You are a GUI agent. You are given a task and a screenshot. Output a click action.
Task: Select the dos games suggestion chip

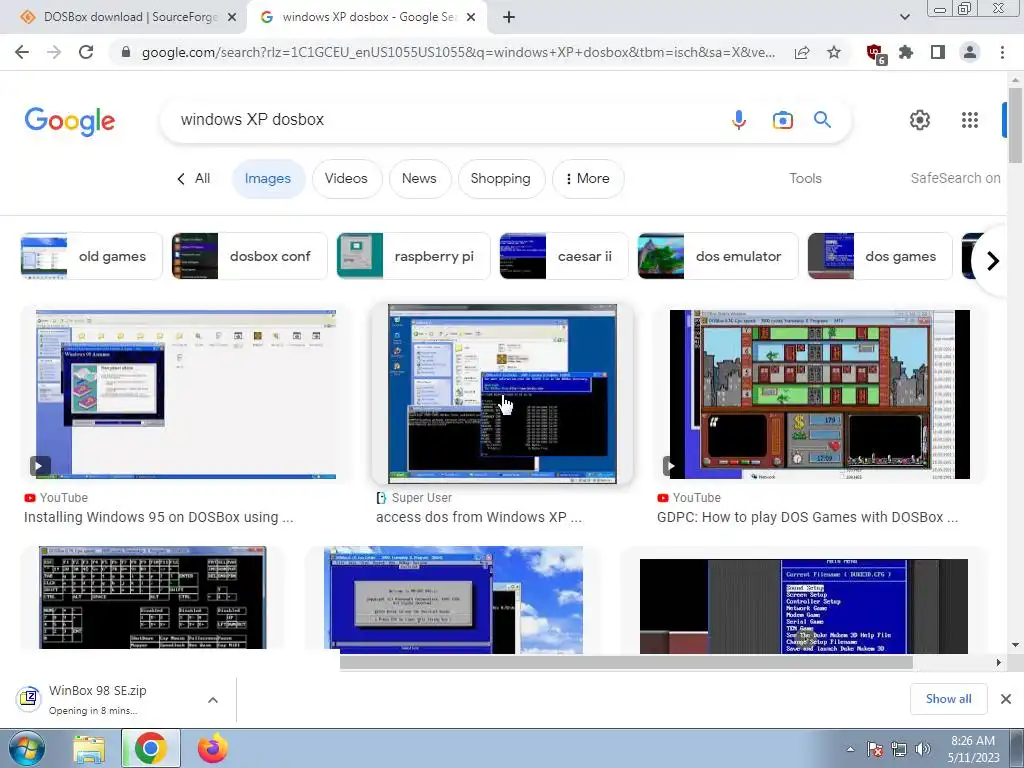(x=880, y=256)
